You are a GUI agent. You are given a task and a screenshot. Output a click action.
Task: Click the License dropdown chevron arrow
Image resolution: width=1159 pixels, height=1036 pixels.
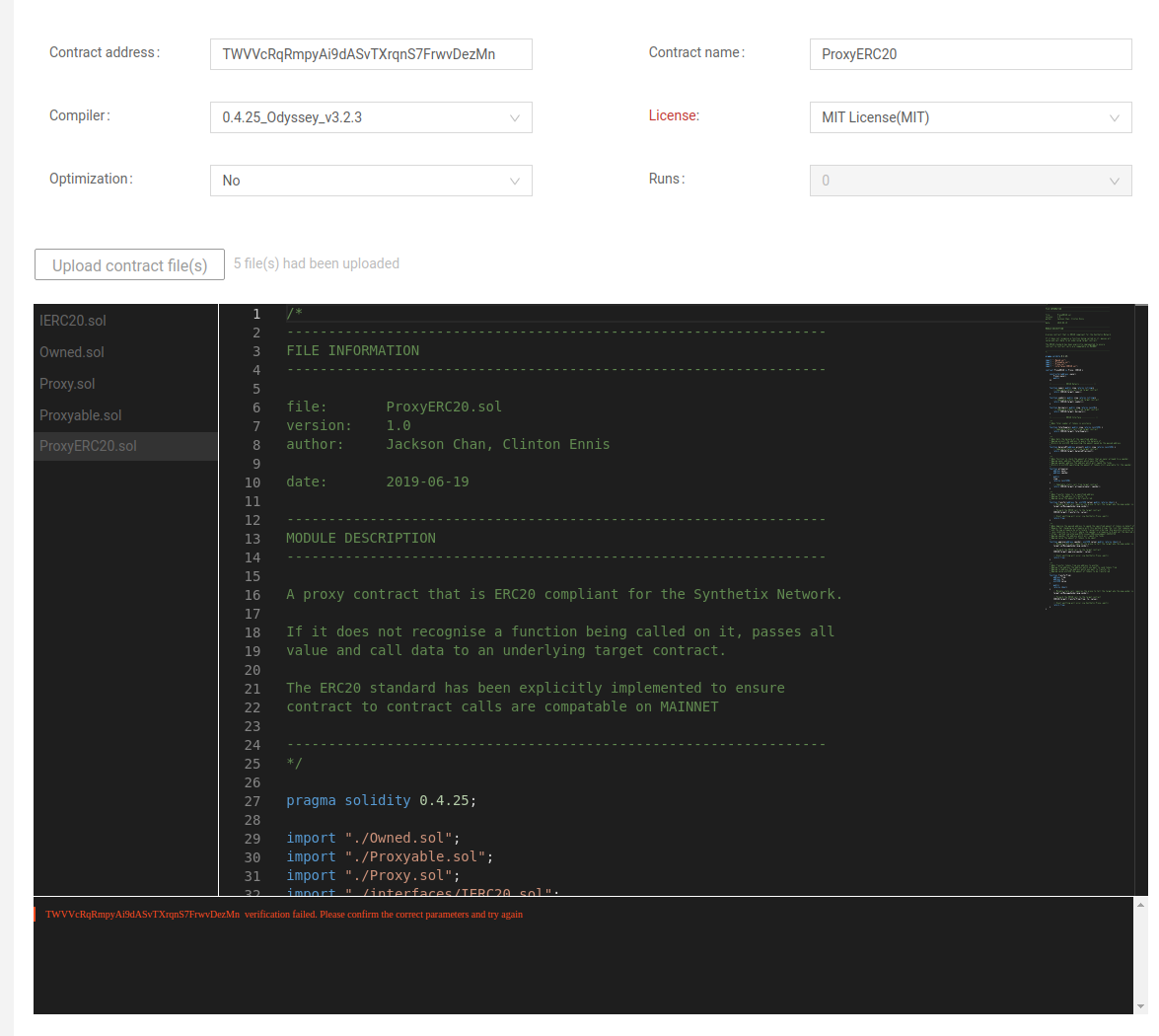1114,118
